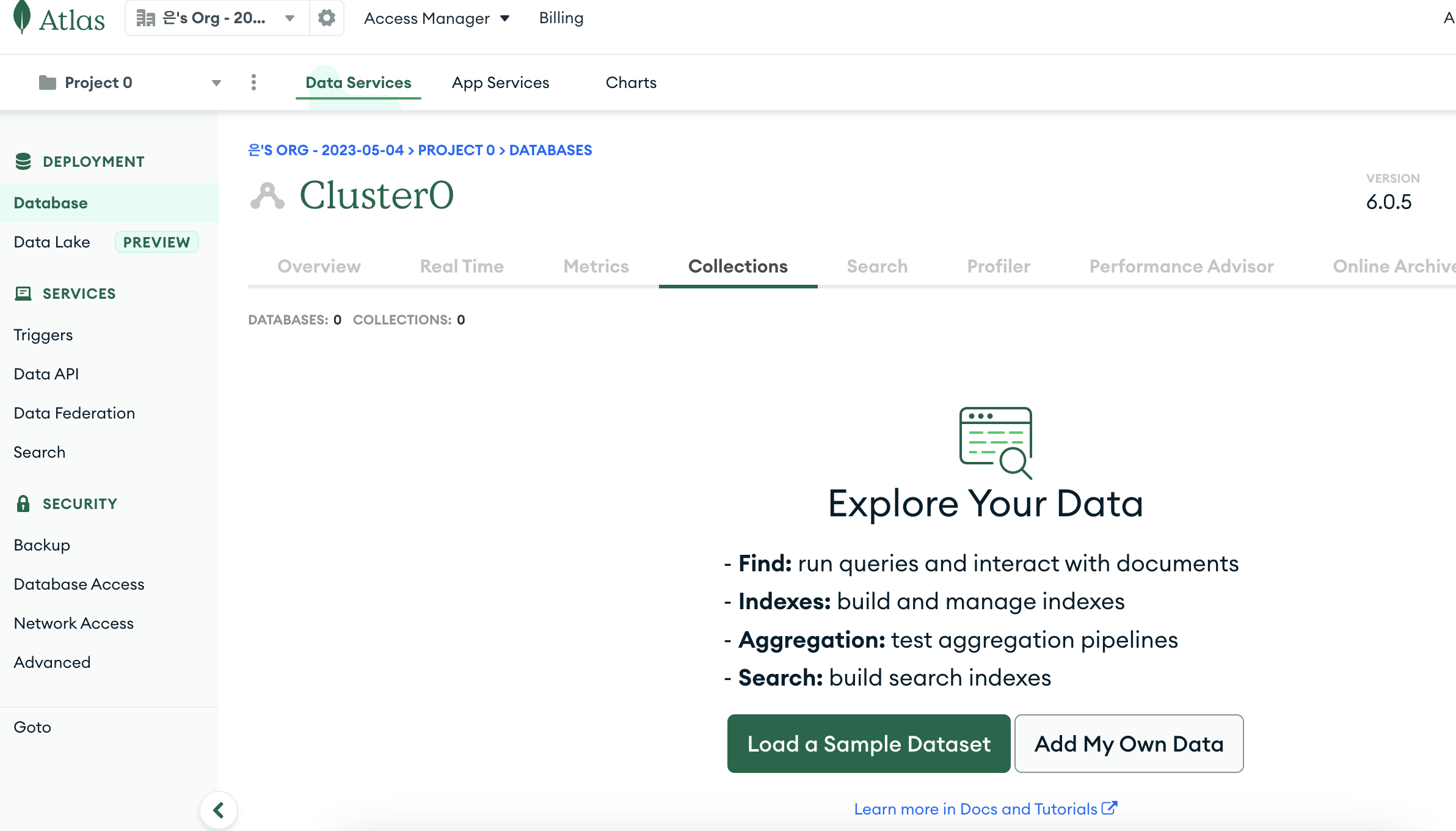
Task: Open Backup in the sidebar
Action: point(42,545)
